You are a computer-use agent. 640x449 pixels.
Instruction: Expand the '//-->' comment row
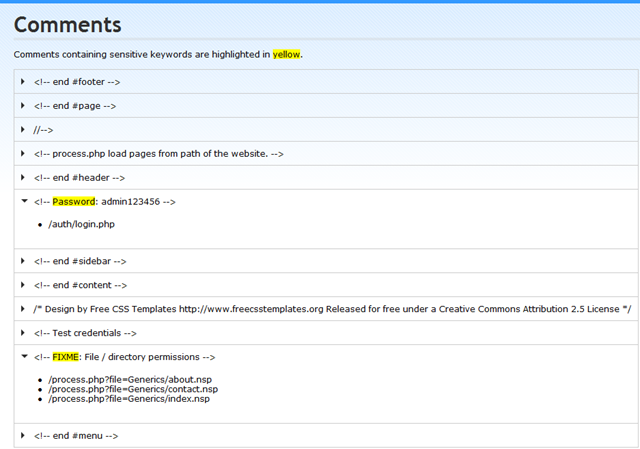(x=23, y=130)
